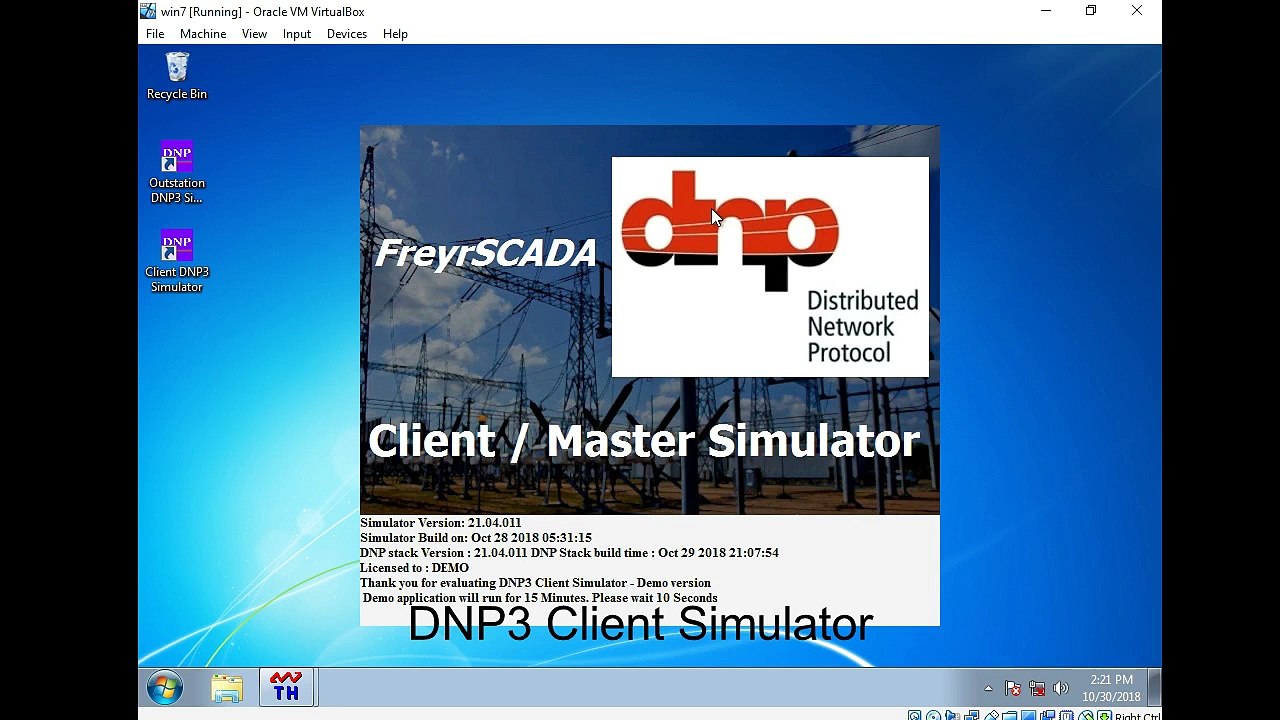Image resolution: width=1280 pixels, height=720 pixels.
Task: Click the dnp logo on the splash screen
Action: point(730,230)
